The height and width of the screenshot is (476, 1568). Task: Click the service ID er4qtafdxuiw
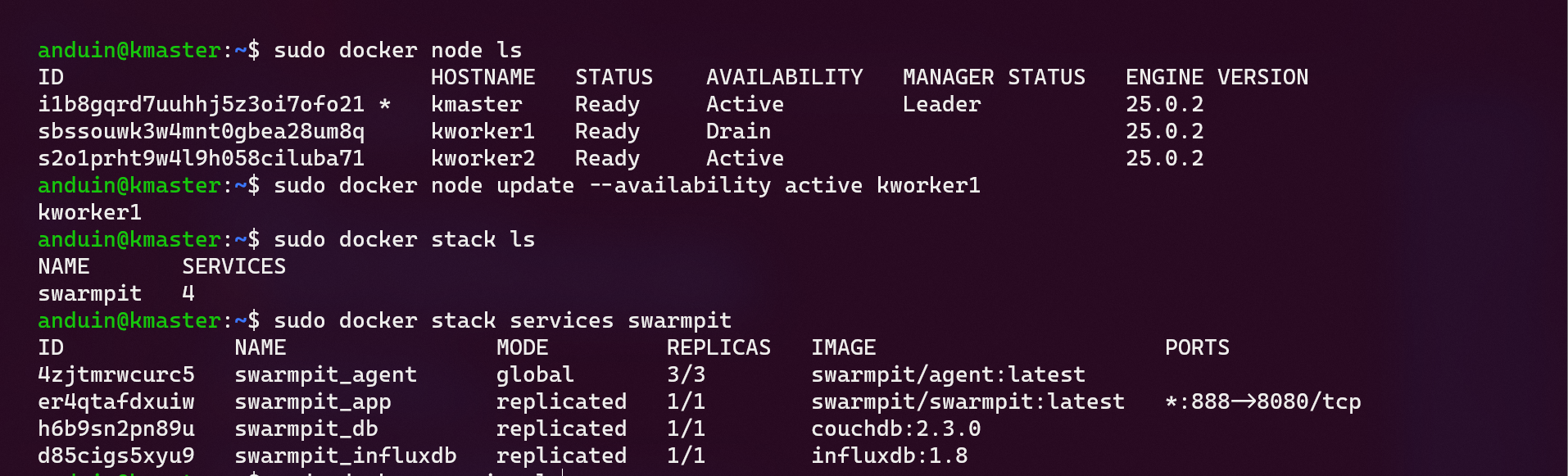coord(116,401)
